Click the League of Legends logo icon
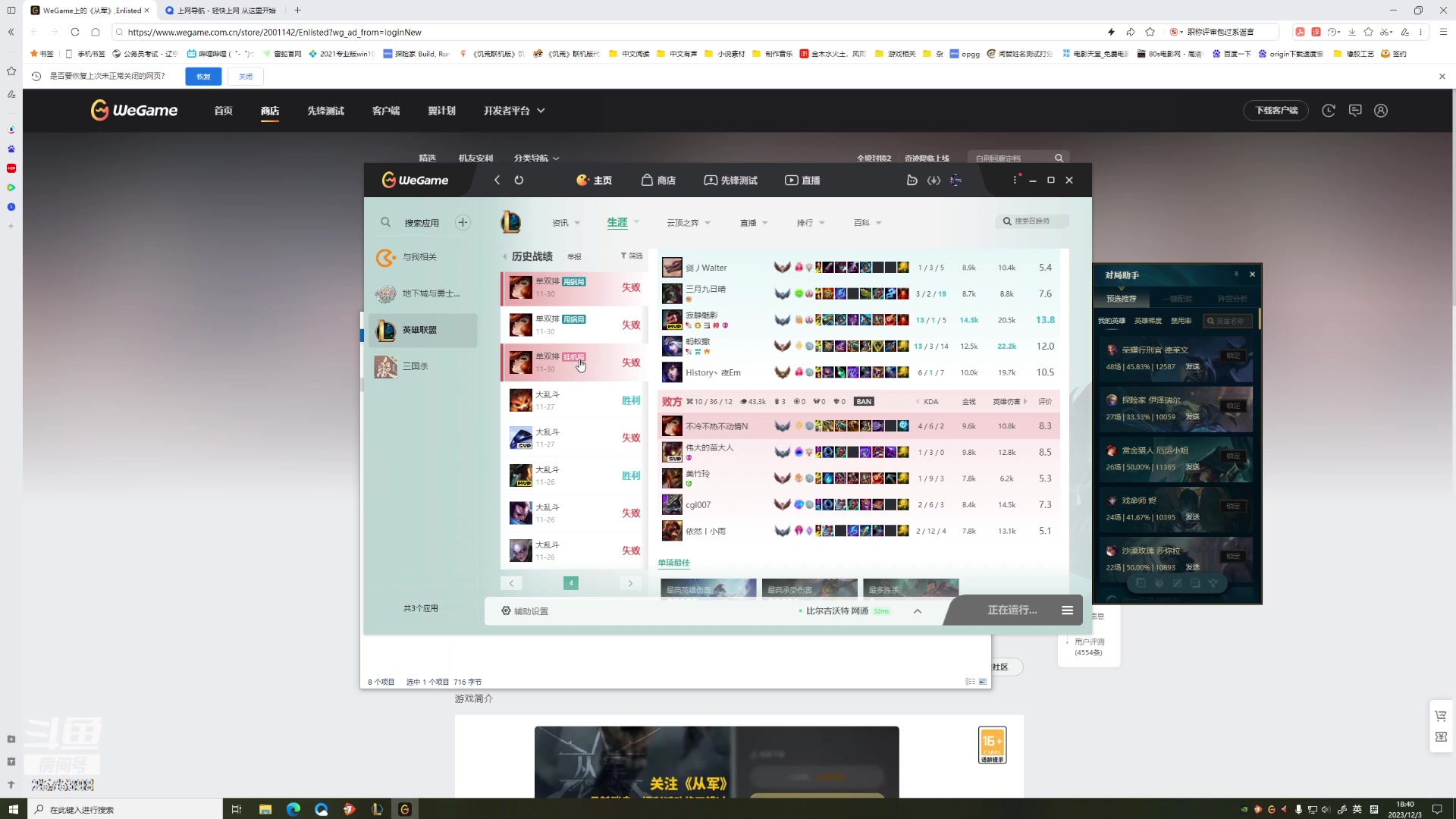Screen dimensions: 1456x819 pyautogui.click(x=510, y=222)
